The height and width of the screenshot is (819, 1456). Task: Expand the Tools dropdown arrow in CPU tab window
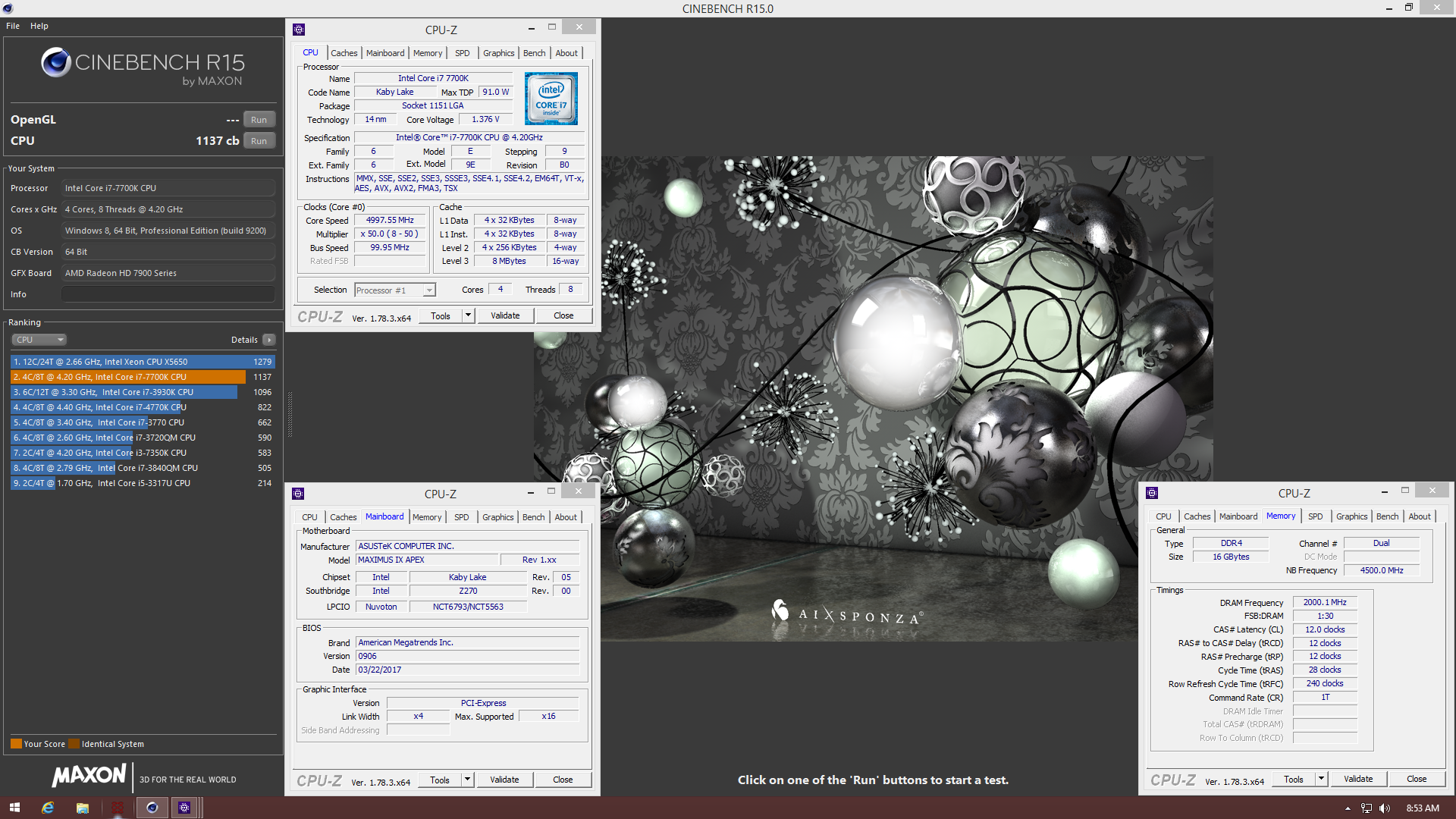click(468, 315)
